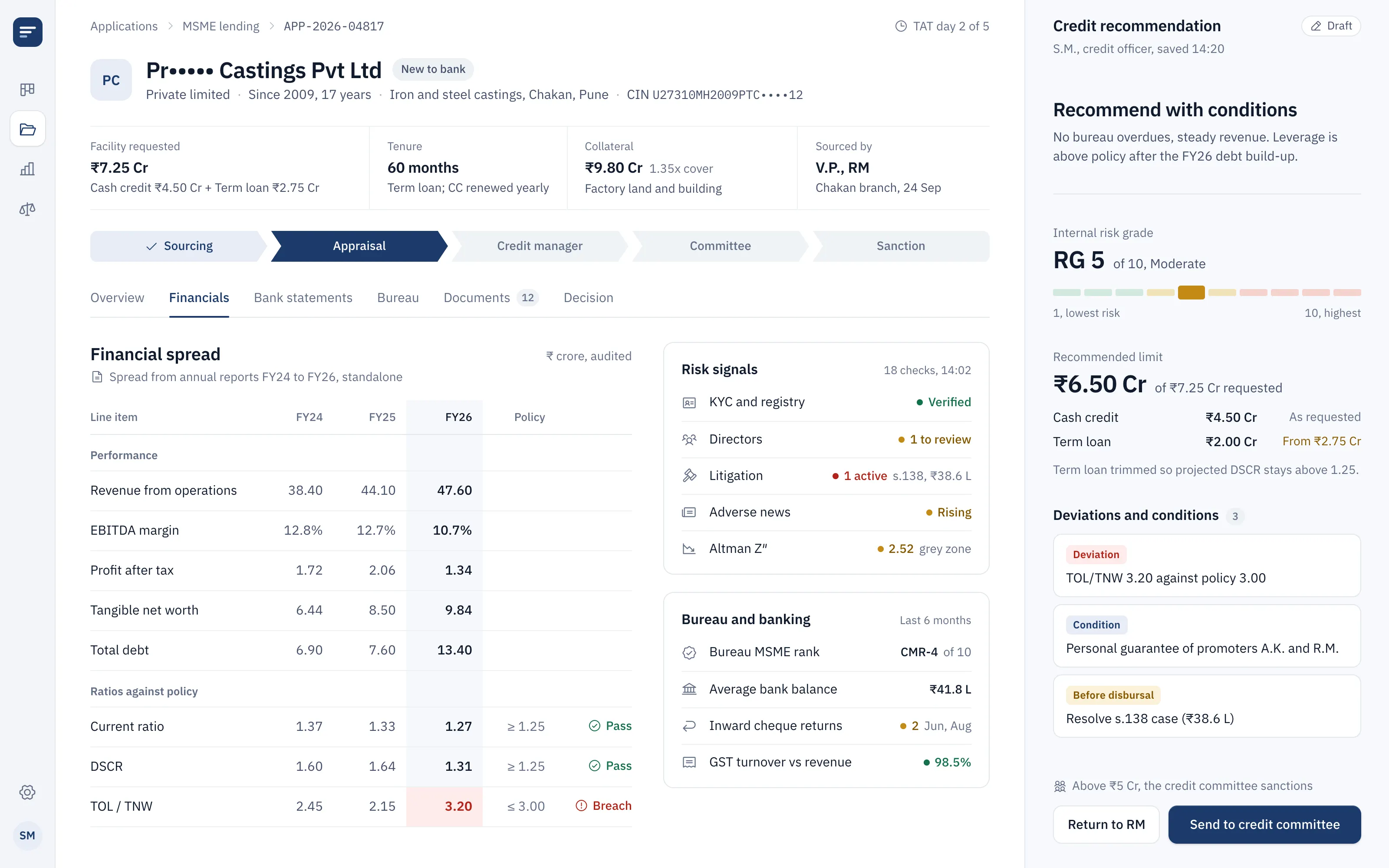Open the Documents tab
Viewport: 1389px width, 868px height.
click(491, 298)
